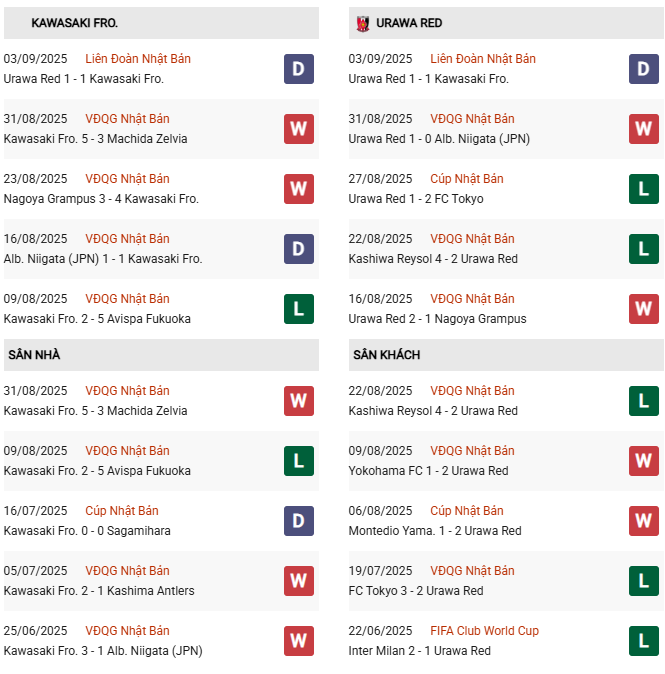665x674 pixels.
Task: Open the Alb. Niigata 1-1 Kawasaki result
Action: (x=103, y=259)
